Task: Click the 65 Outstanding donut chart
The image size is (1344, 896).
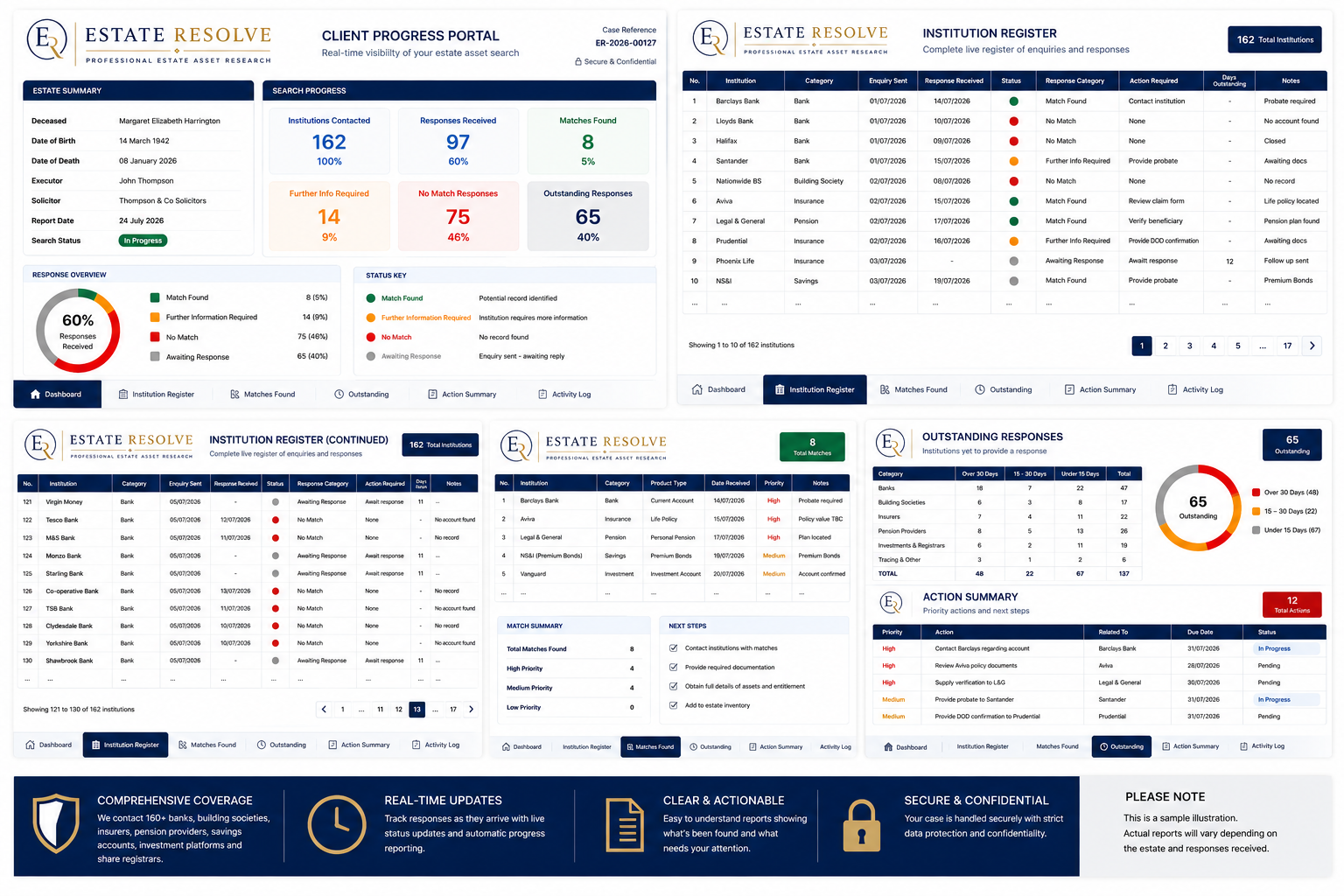Action: click(1198, 507)
